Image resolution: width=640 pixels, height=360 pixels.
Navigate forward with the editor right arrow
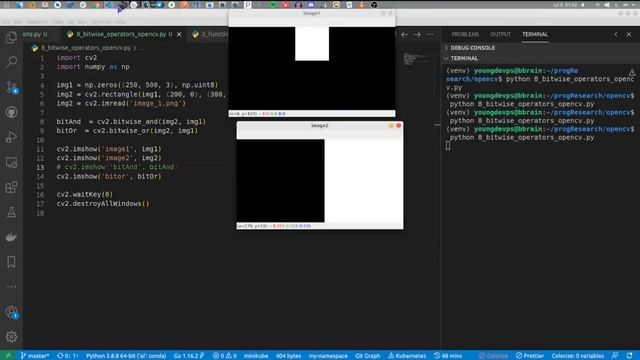(x=417, y=35)
